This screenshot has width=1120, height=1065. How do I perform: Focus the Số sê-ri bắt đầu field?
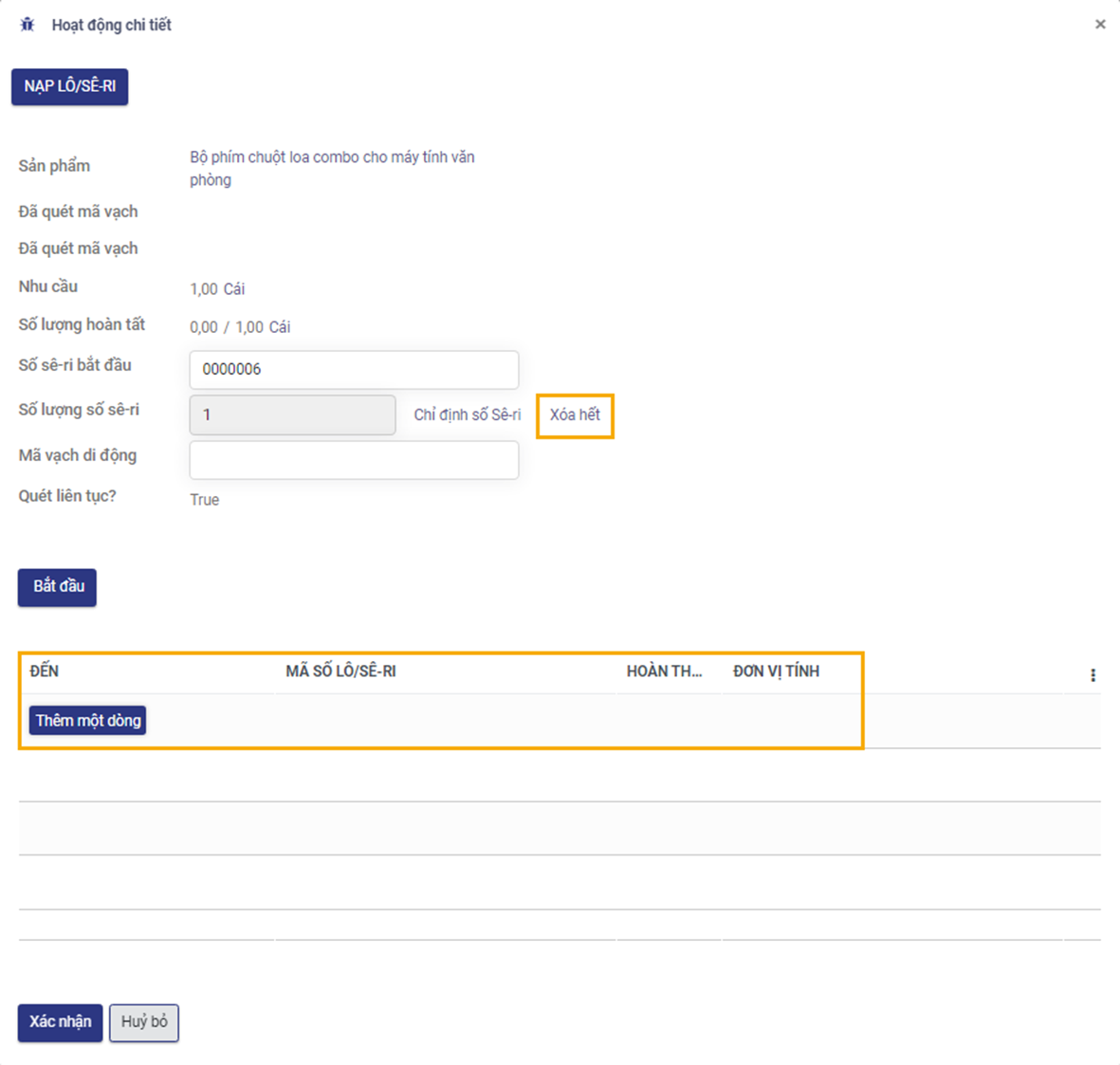point(354,369)
